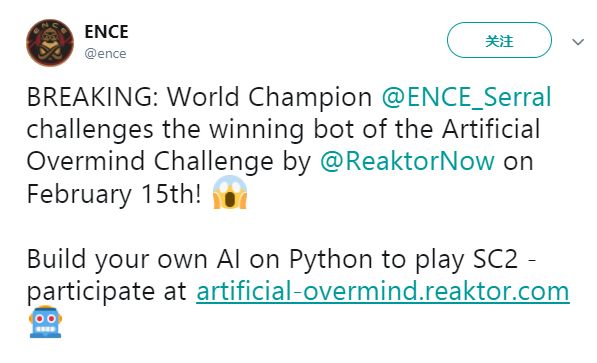Open the @ReaktorNow mention
This screenshot has height=363, width=597.
click(x=407, y=161)
